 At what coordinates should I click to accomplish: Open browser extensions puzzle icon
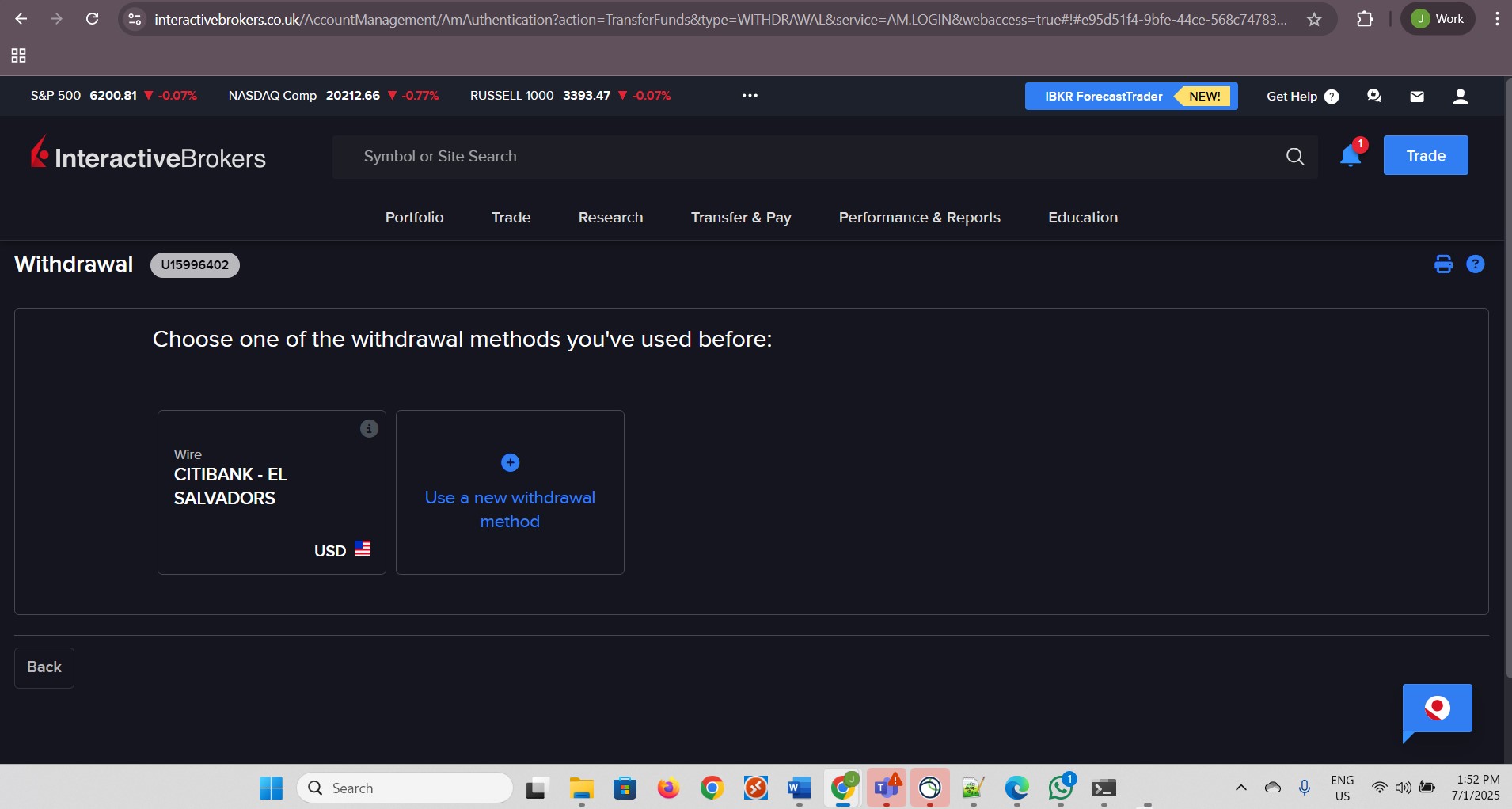click(x=1365, y=19)
